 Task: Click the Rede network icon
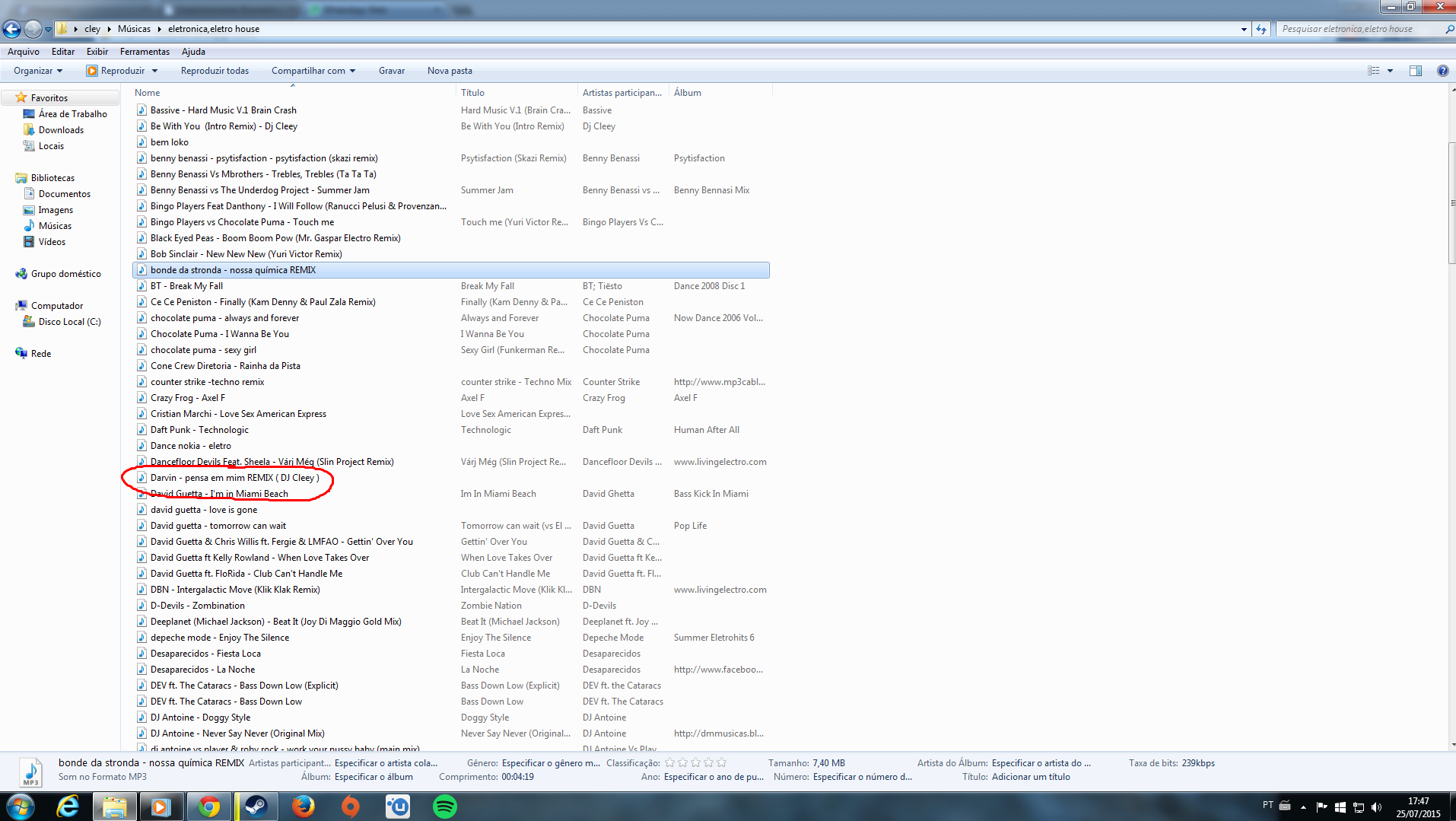pyautogui.click(x=21, y=353)
